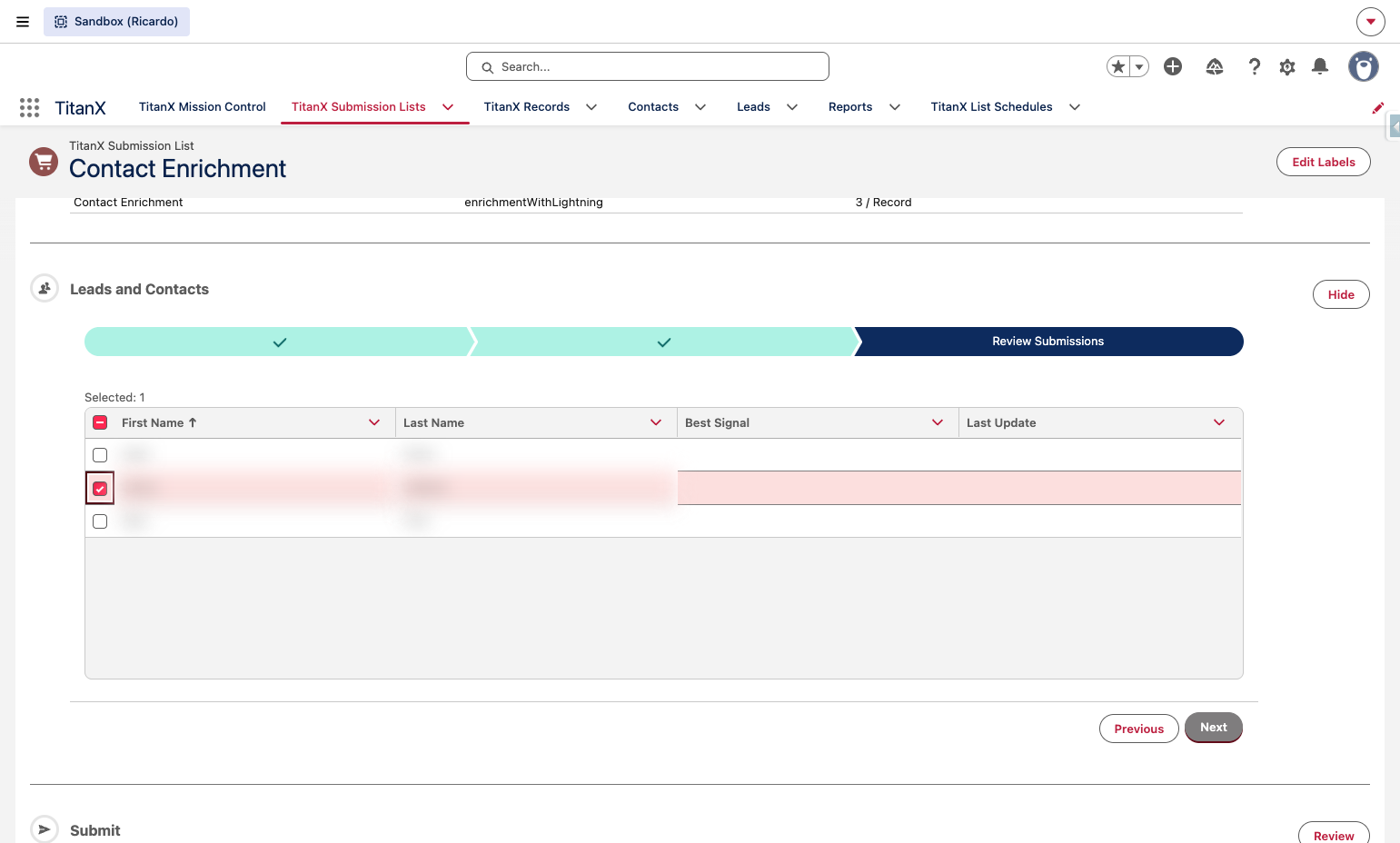The height and width of the screenshot is (843, 1400).
Task: Click the Contact Enrichment cart icon
Action: (44, 162)
